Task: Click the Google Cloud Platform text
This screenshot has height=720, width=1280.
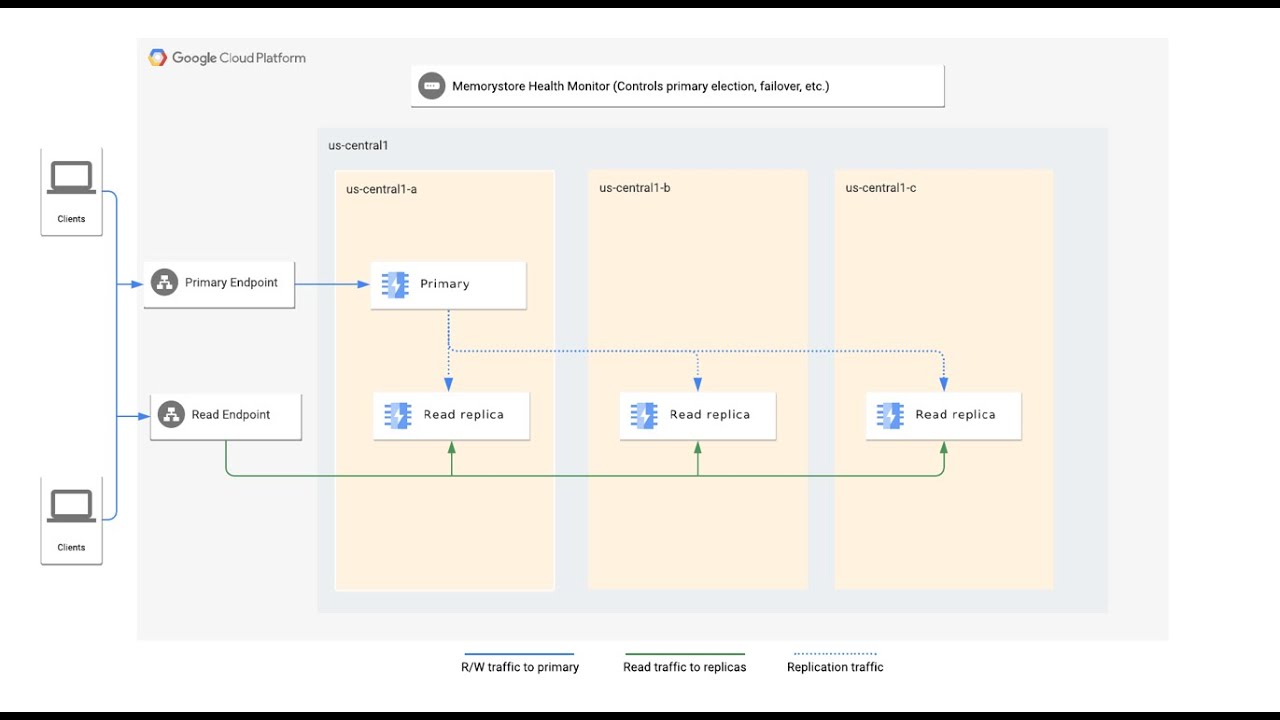Action: click(x=239, y=58)
